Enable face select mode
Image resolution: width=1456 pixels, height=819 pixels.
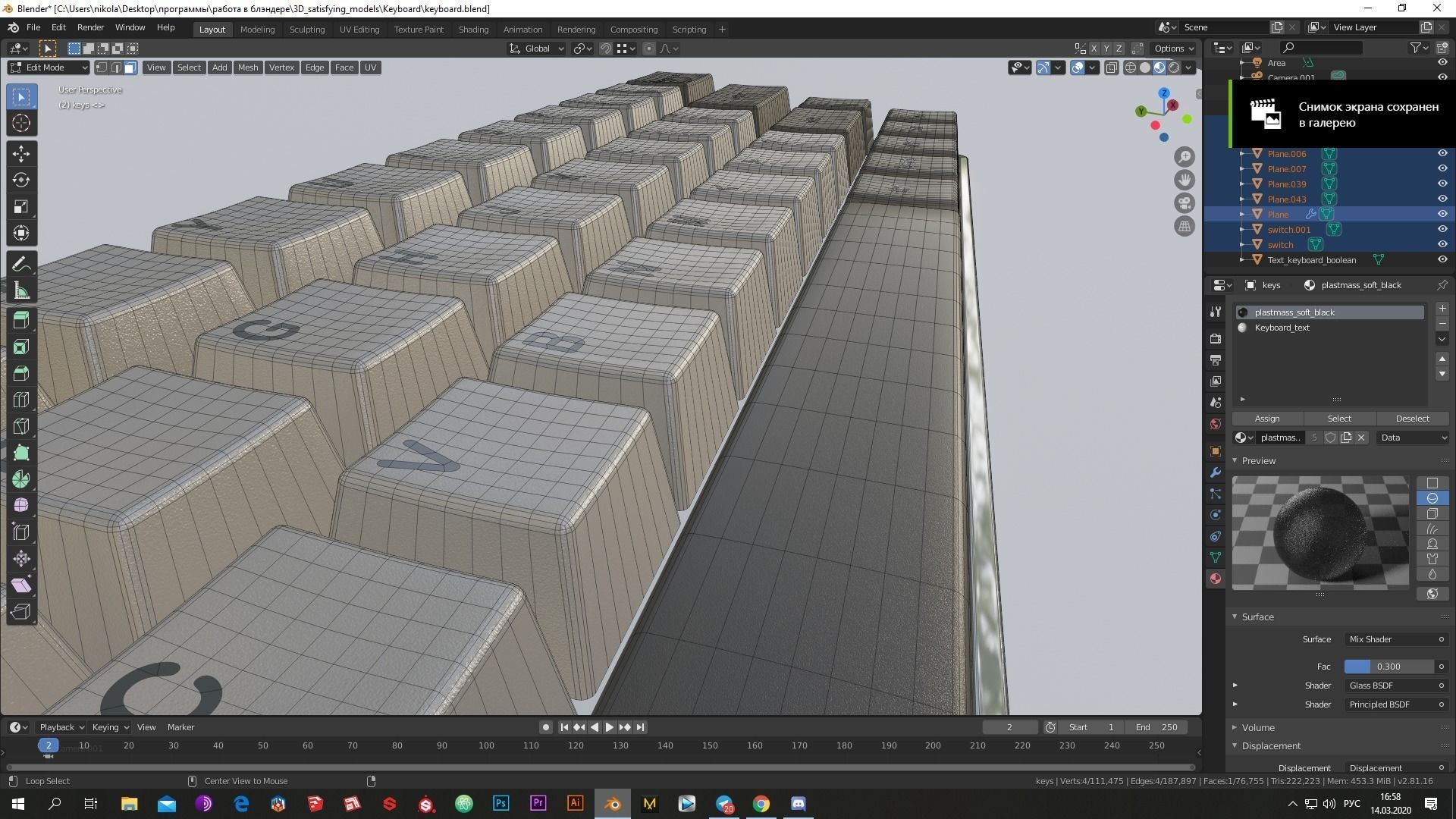point(130,67)
